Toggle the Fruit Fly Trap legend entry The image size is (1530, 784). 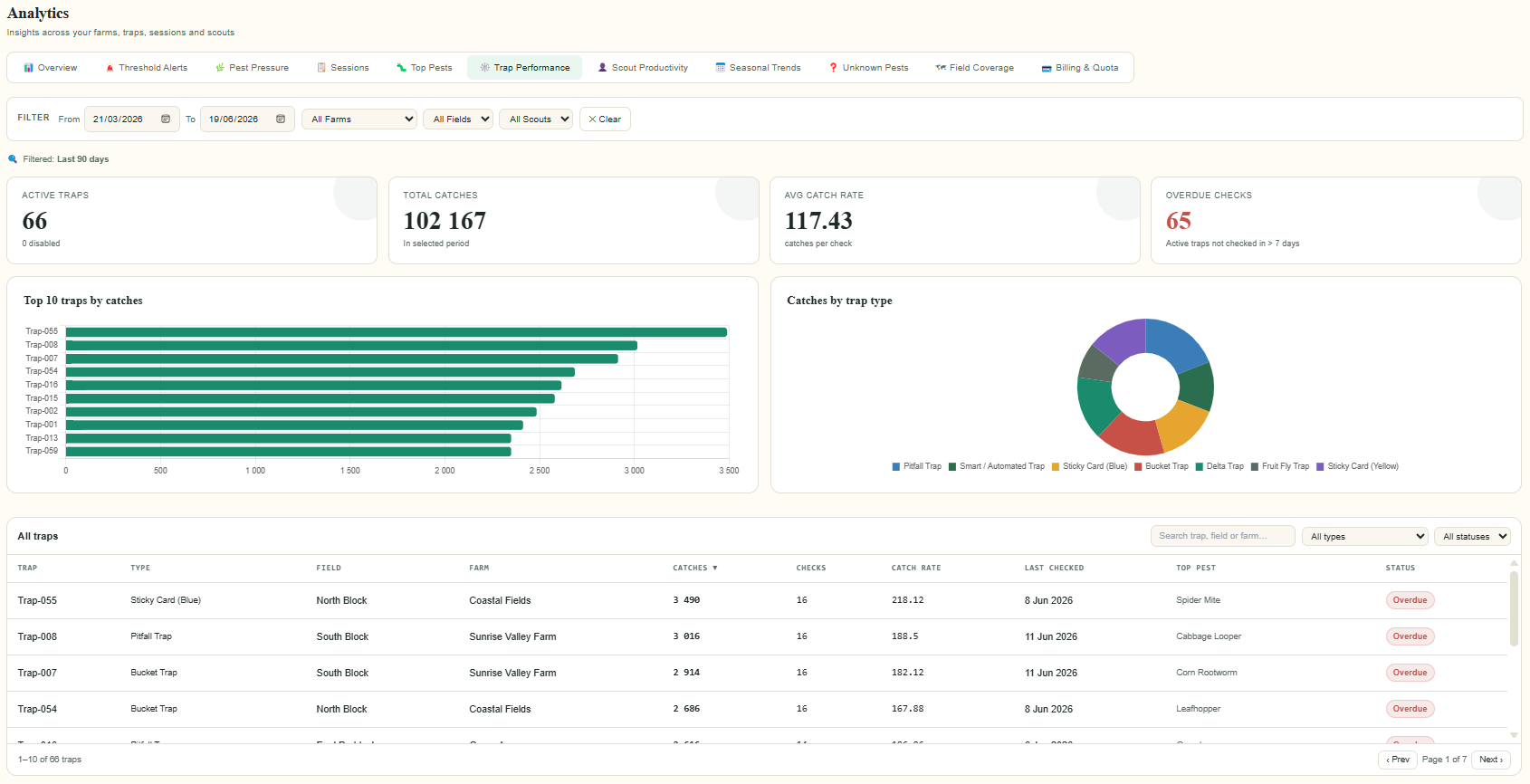1280,466
